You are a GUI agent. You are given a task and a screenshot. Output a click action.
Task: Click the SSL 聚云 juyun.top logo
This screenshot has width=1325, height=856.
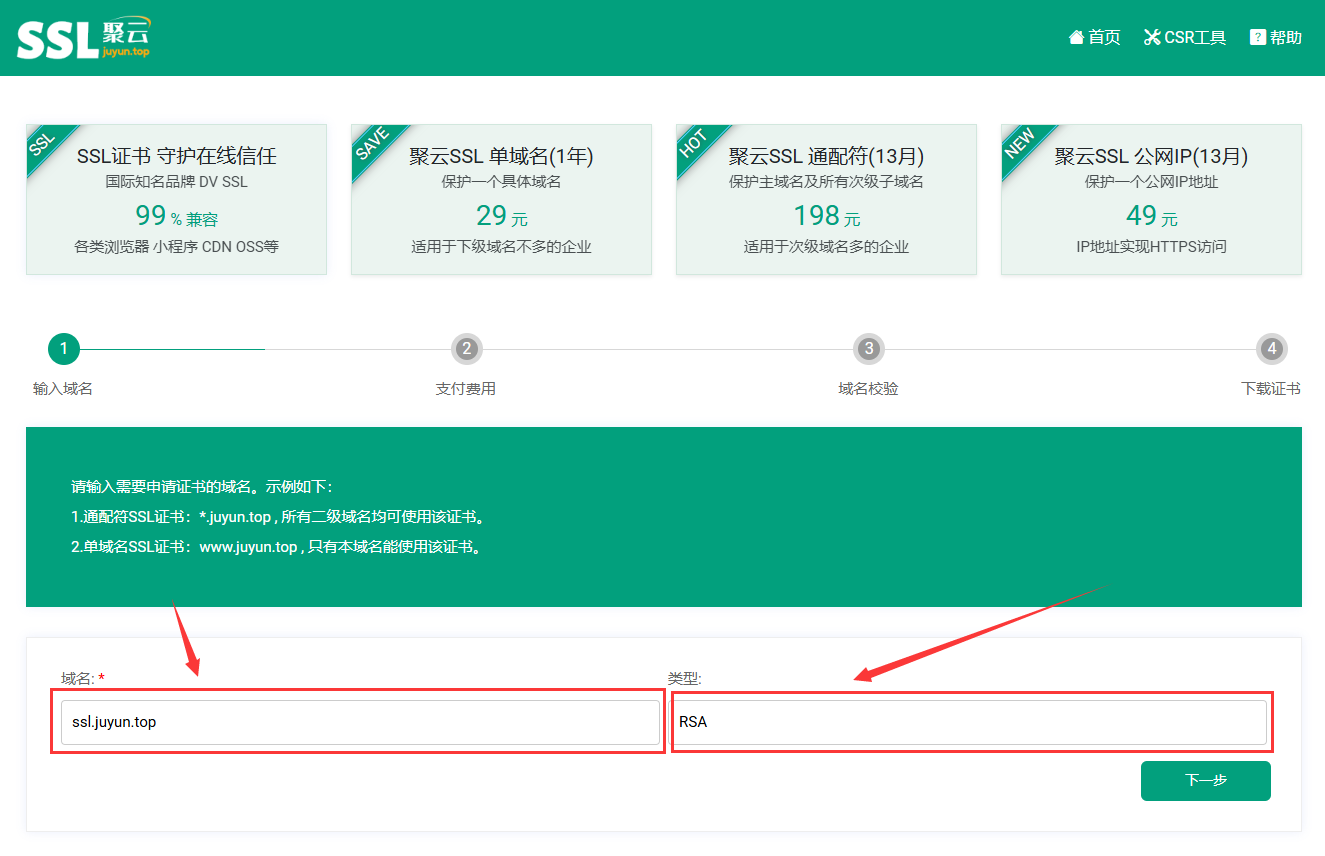tap(83, 38)
